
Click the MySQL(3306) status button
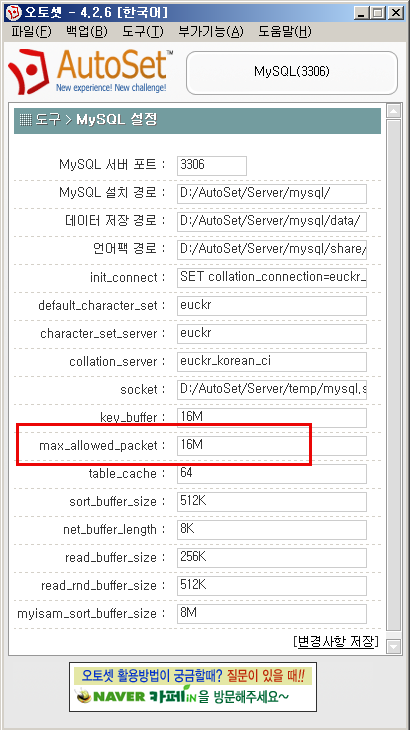(292, 72)
